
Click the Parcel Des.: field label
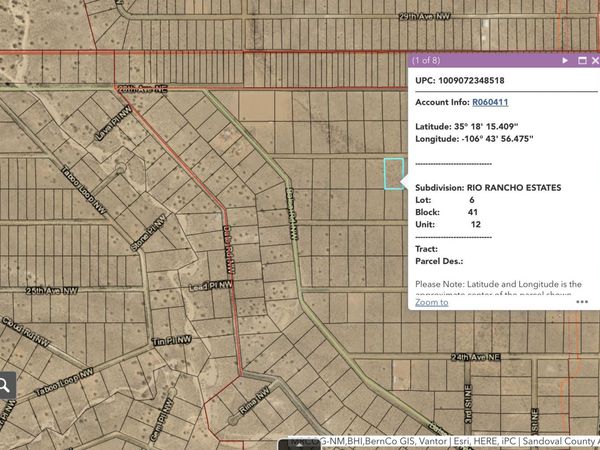click(x=439, y=261)
